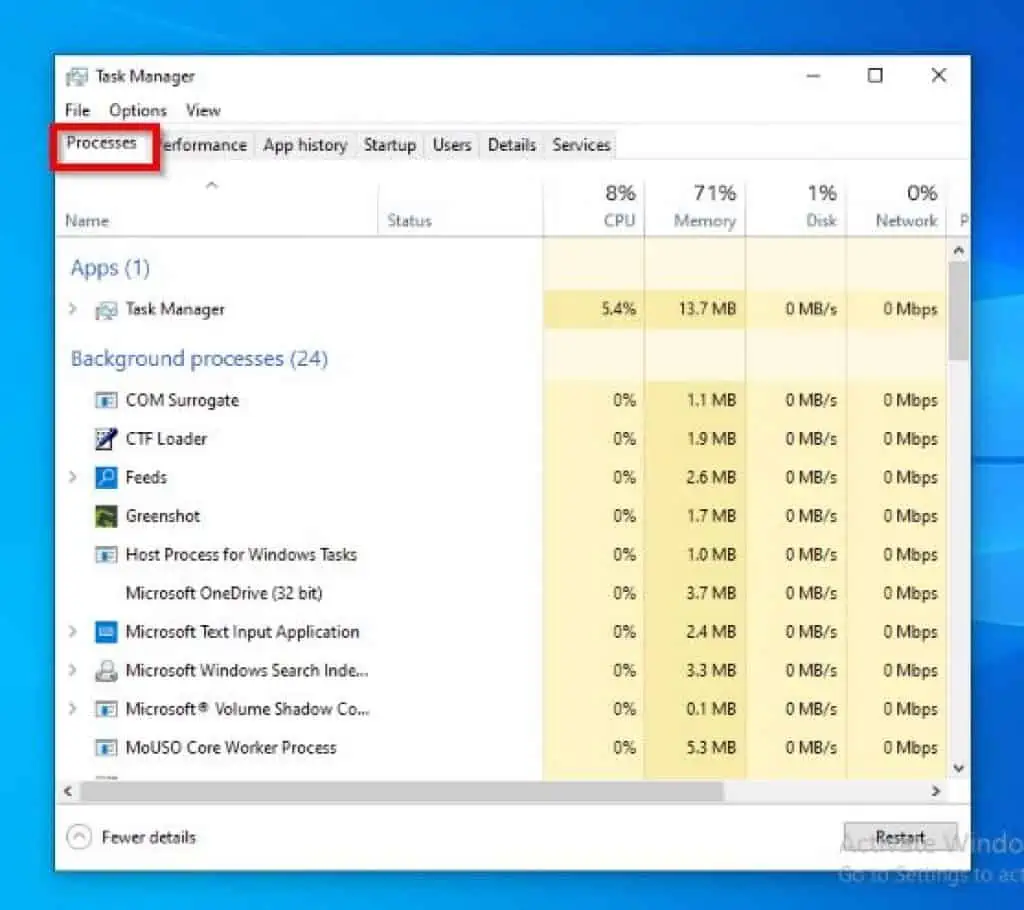This screenshot has height=910, width=1024.
Task: Open the View menu
Action: tap(203, 110)
